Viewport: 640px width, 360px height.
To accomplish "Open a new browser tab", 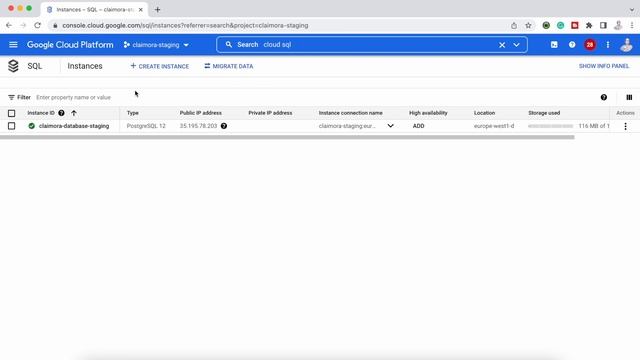I will point(158,9).
